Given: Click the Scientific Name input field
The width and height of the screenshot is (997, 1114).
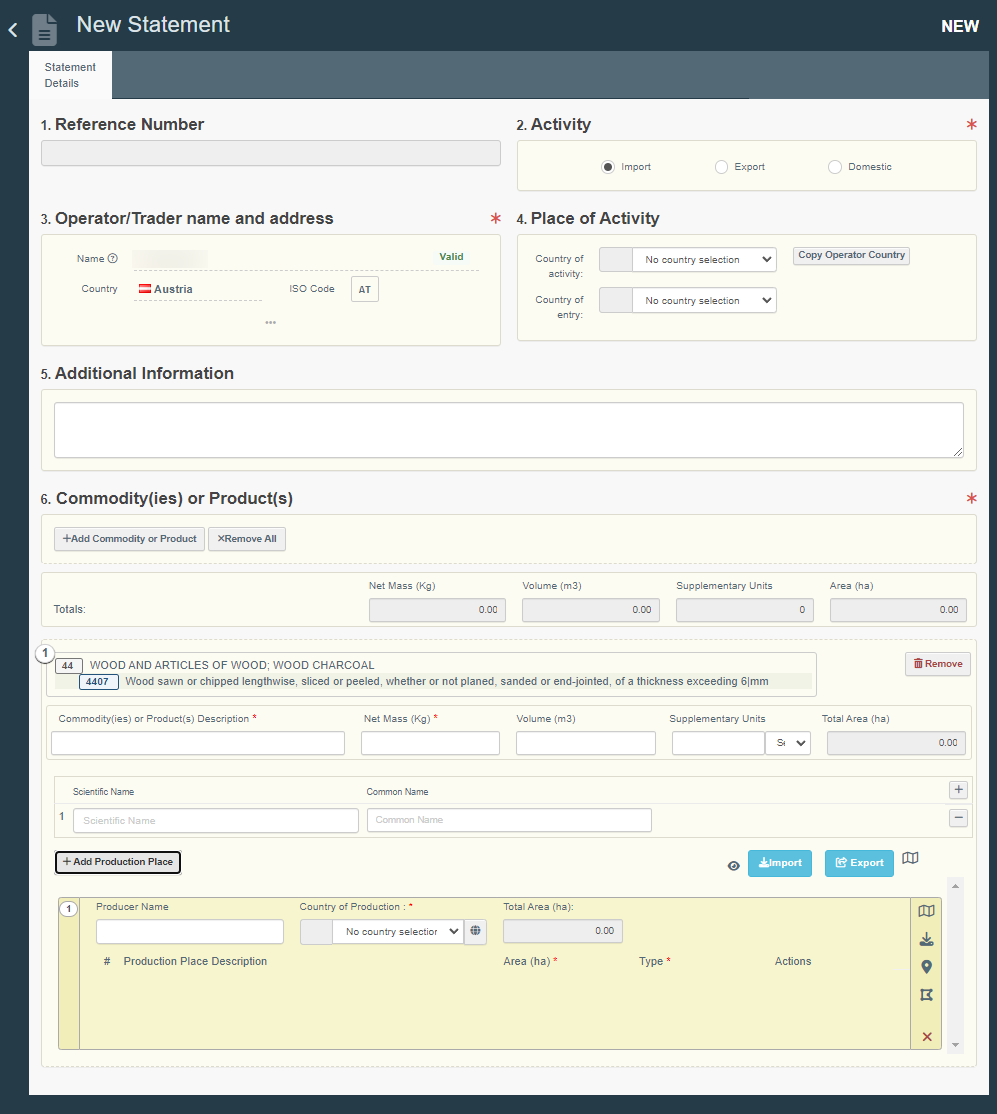Looking at the screenshot, I should pyautogui.click(x=216, y=820).
